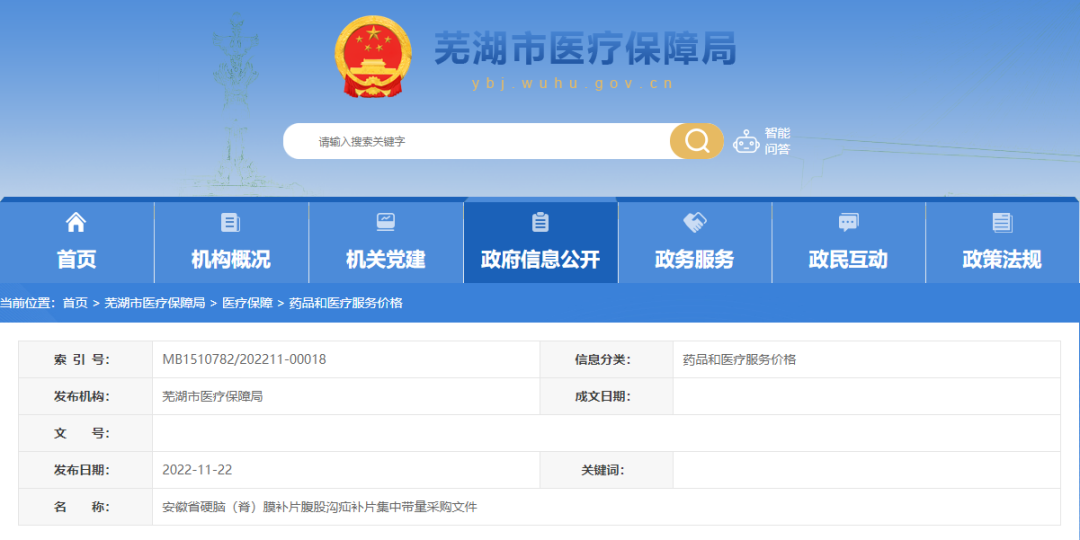Screen dimensions: 1080x540
Task: Click the monitor icon above 机关党建
Action: (x=385, y=222)
